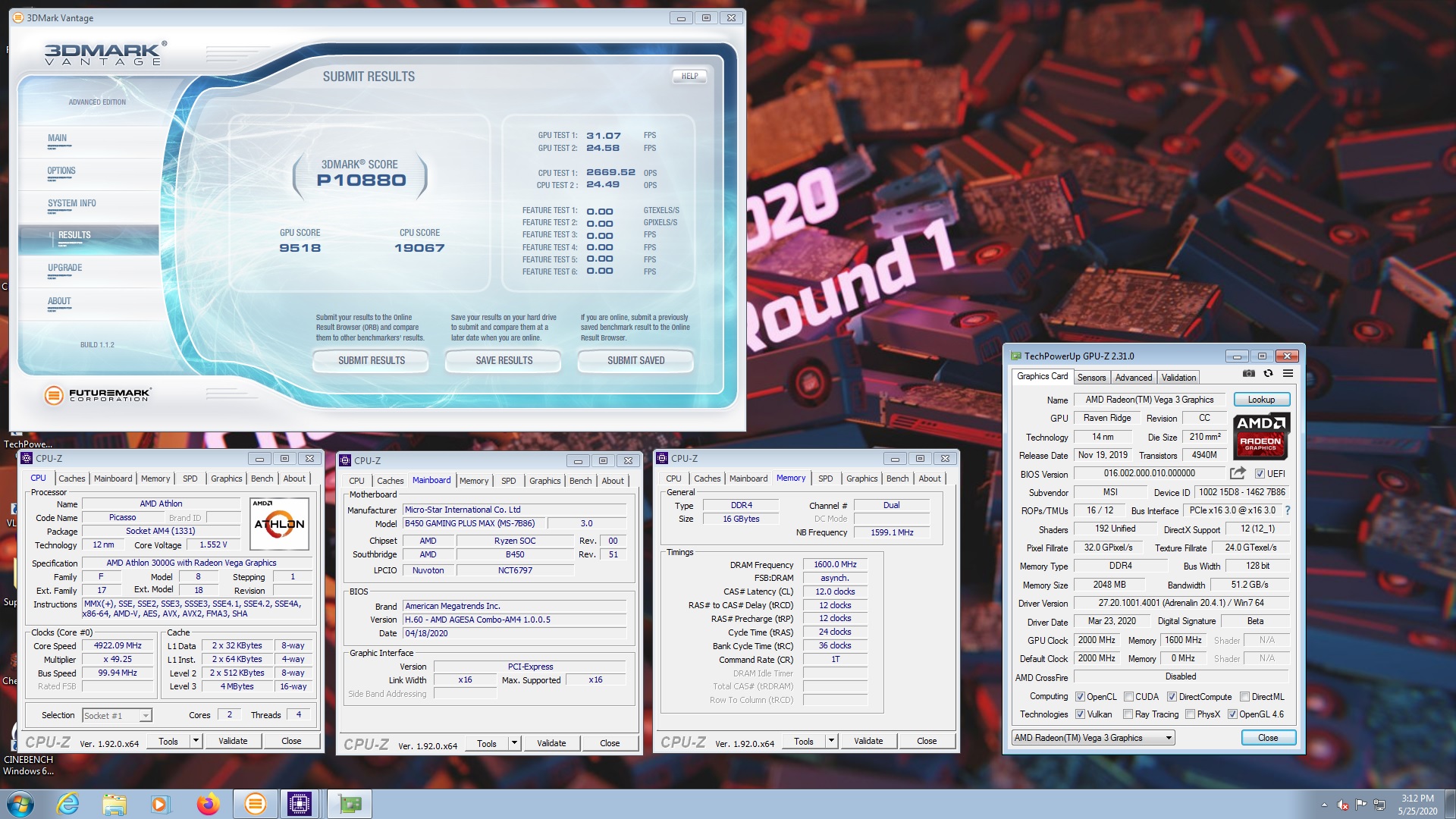
Task: Open OPTIONS in the 3DMark Vantage sidebar
Action: point(61,171)
